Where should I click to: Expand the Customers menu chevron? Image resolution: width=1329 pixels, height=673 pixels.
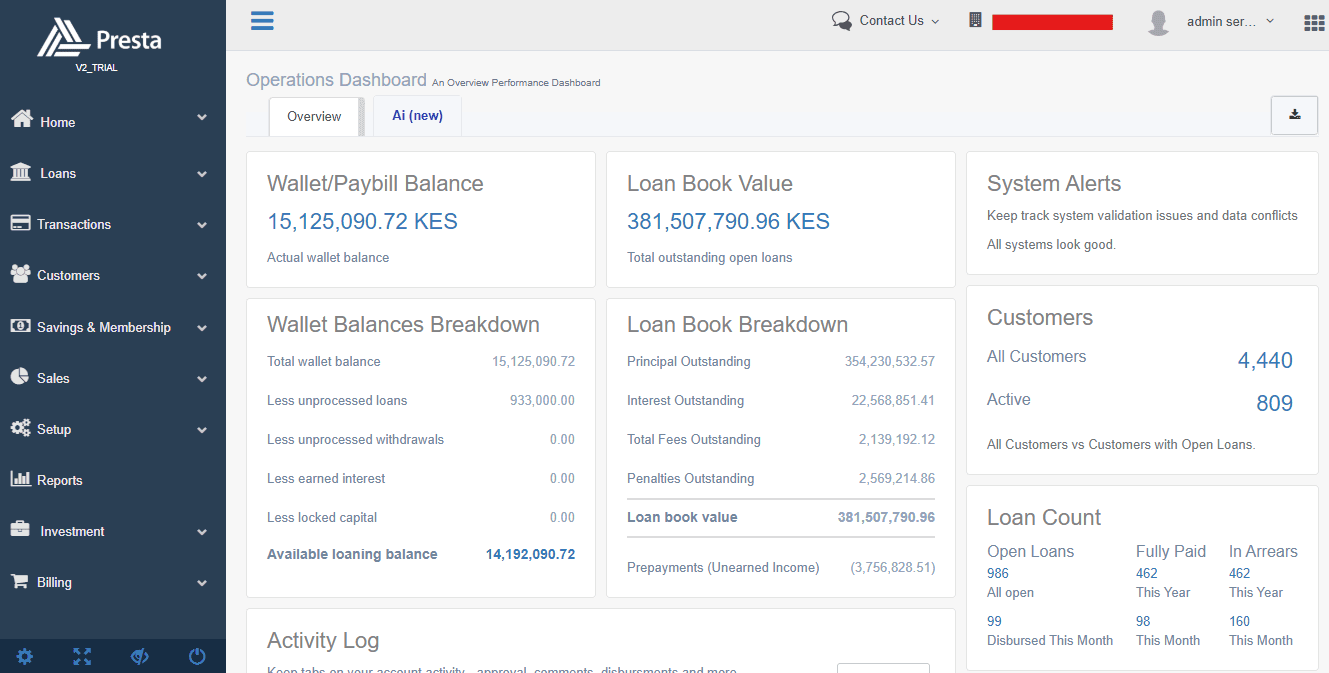tap(202, 276)
